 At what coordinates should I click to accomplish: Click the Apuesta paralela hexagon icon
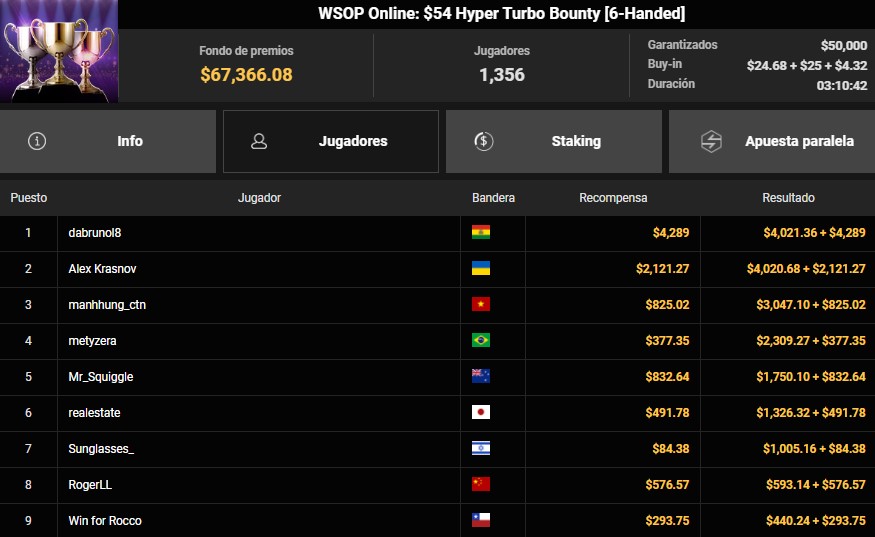(x=711, y=141)
